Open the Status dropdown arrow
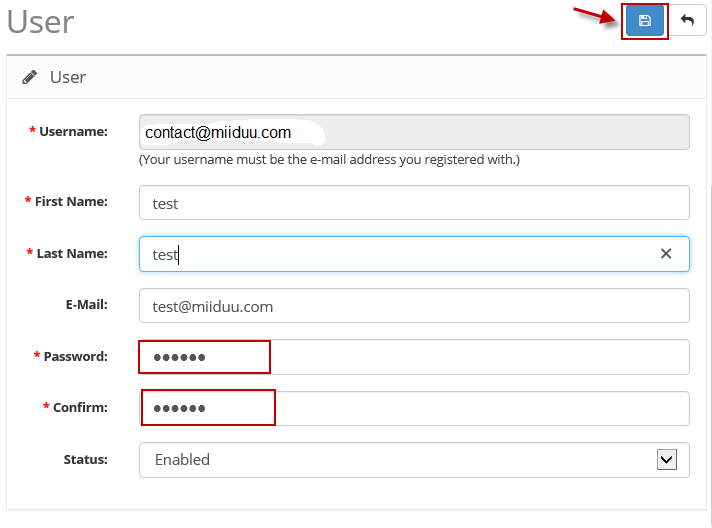 667,459
